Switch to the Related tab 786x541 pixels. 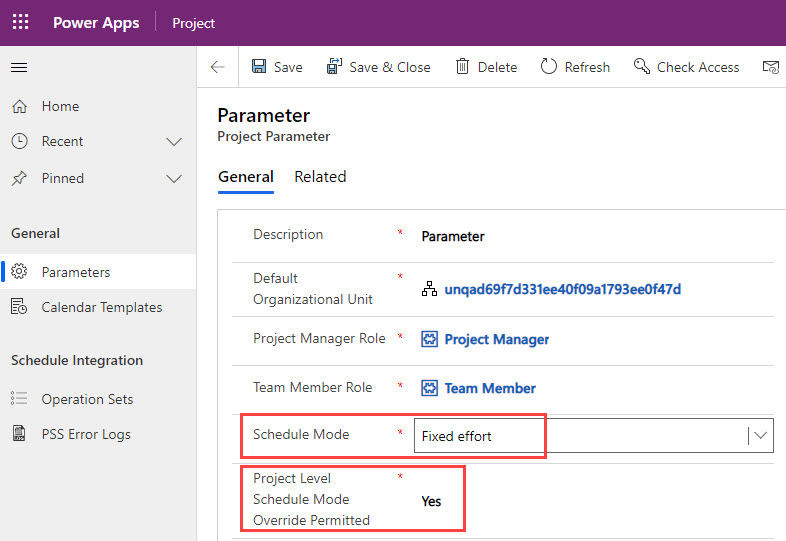320,177
